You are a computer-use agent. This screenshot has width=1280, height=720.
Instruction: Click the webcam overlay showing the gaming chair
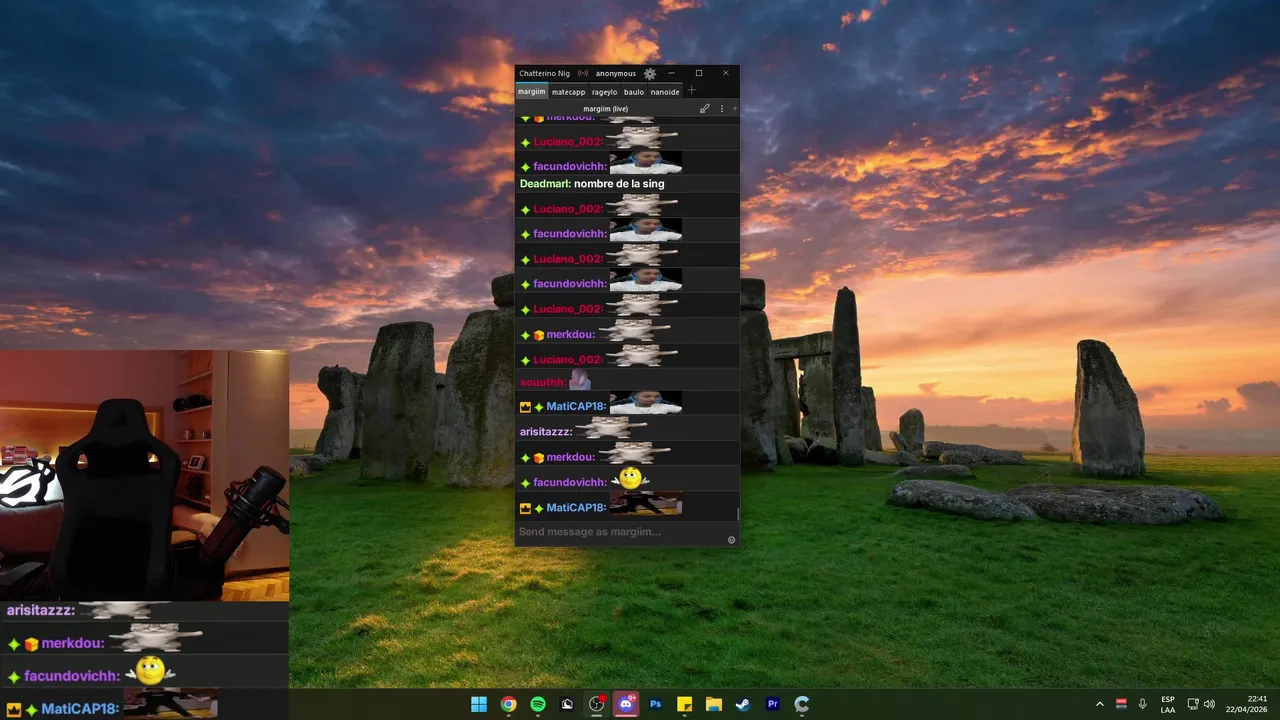click(144, 475)
